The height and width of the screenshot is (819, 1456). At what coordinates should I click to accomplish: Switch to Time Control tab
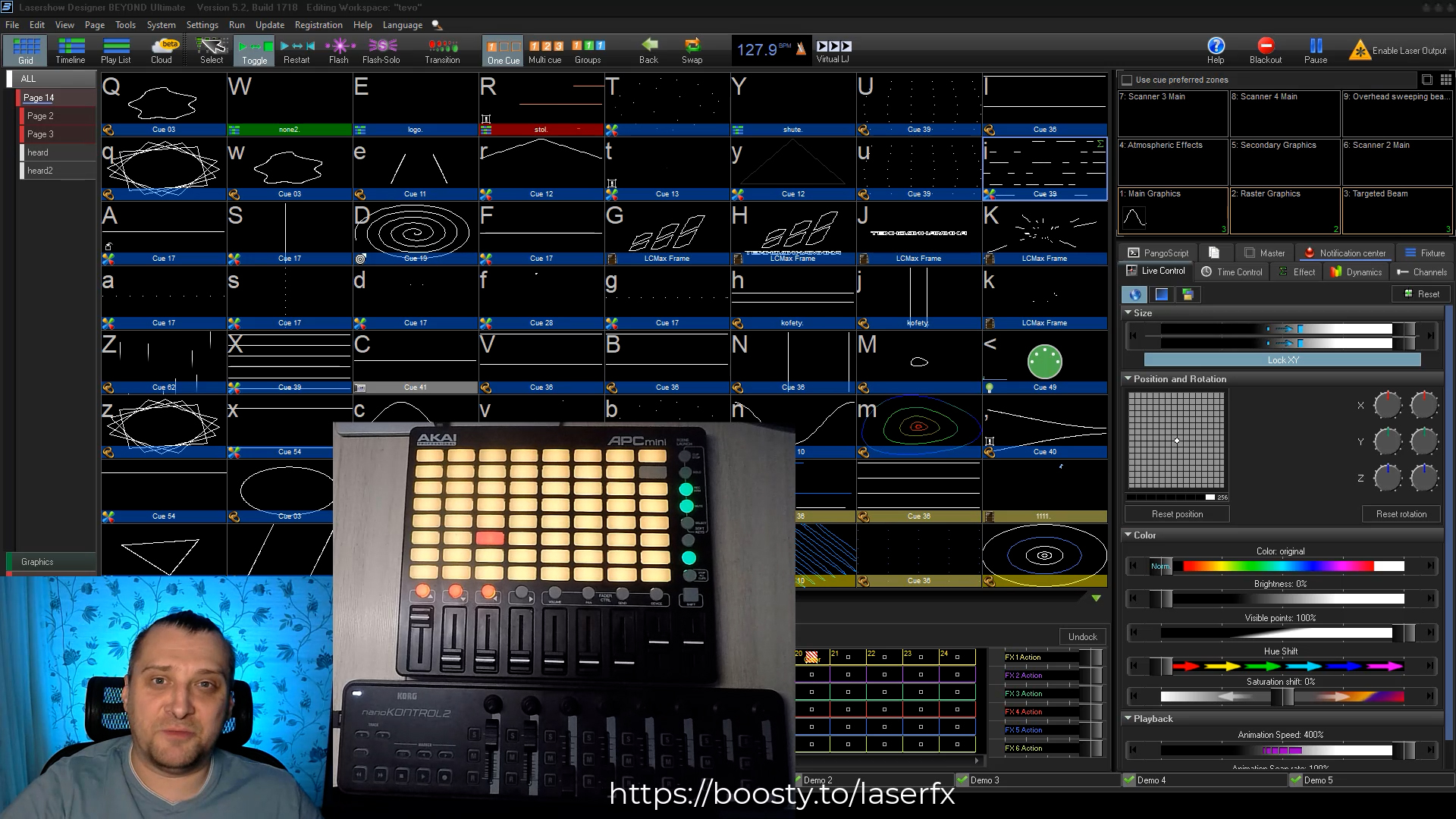pos(1232,272)
